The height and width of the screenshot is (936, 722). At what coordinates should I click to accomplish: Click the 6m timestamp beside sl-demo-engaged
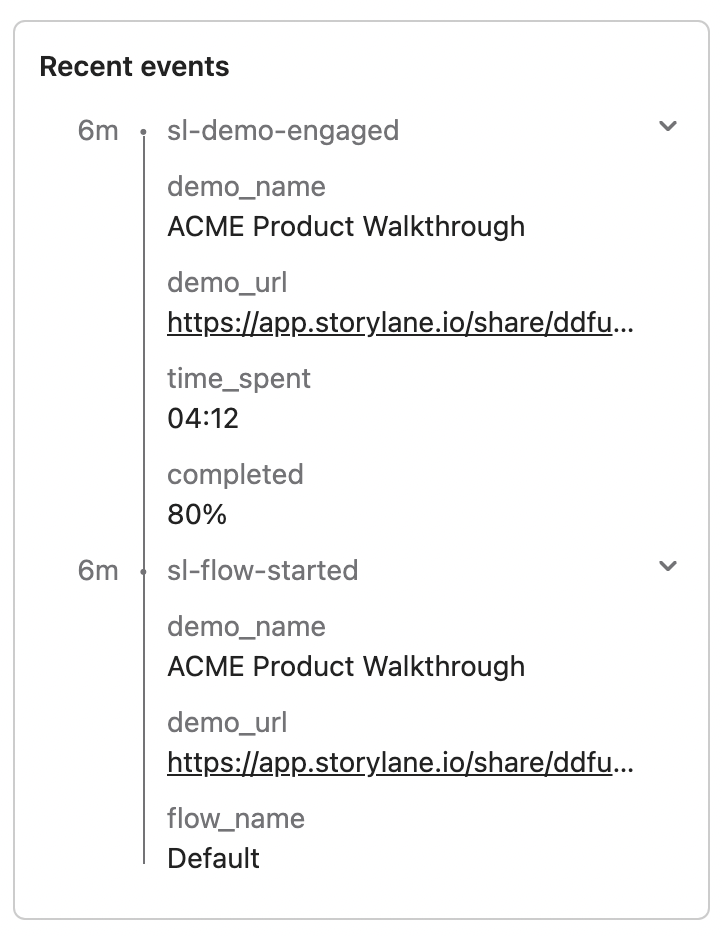(x=98, y=130)
